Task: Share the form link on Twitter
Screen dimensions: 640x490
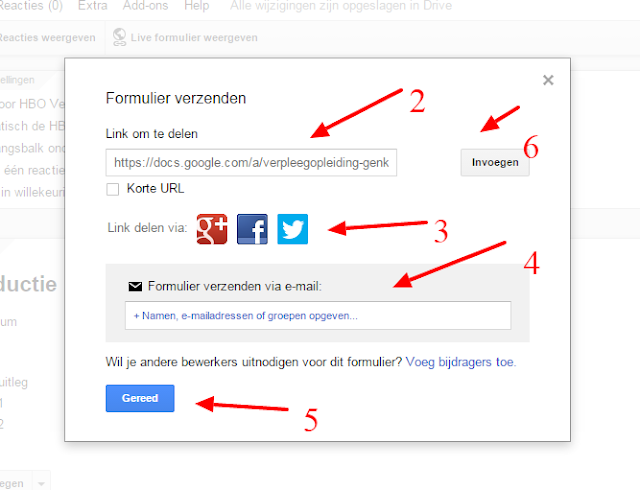Action: 293,229
